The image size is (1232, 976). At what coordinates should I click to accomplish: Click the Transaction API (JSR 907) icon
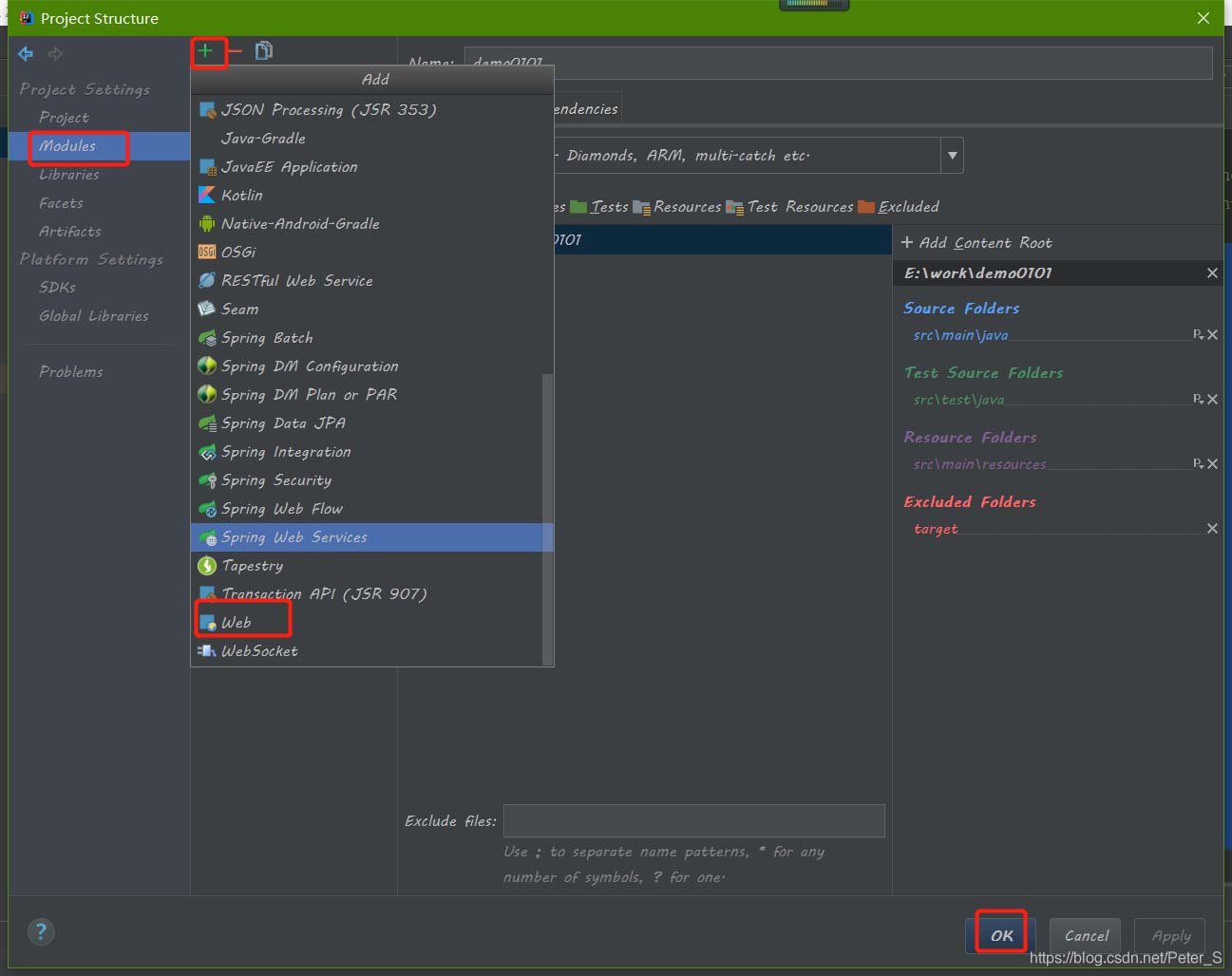click(206, 594)
